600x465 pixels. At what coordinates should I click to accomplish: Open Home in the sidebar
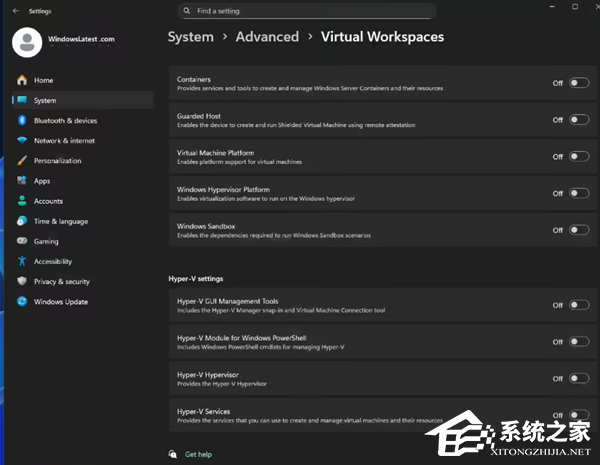click(83, 80)
